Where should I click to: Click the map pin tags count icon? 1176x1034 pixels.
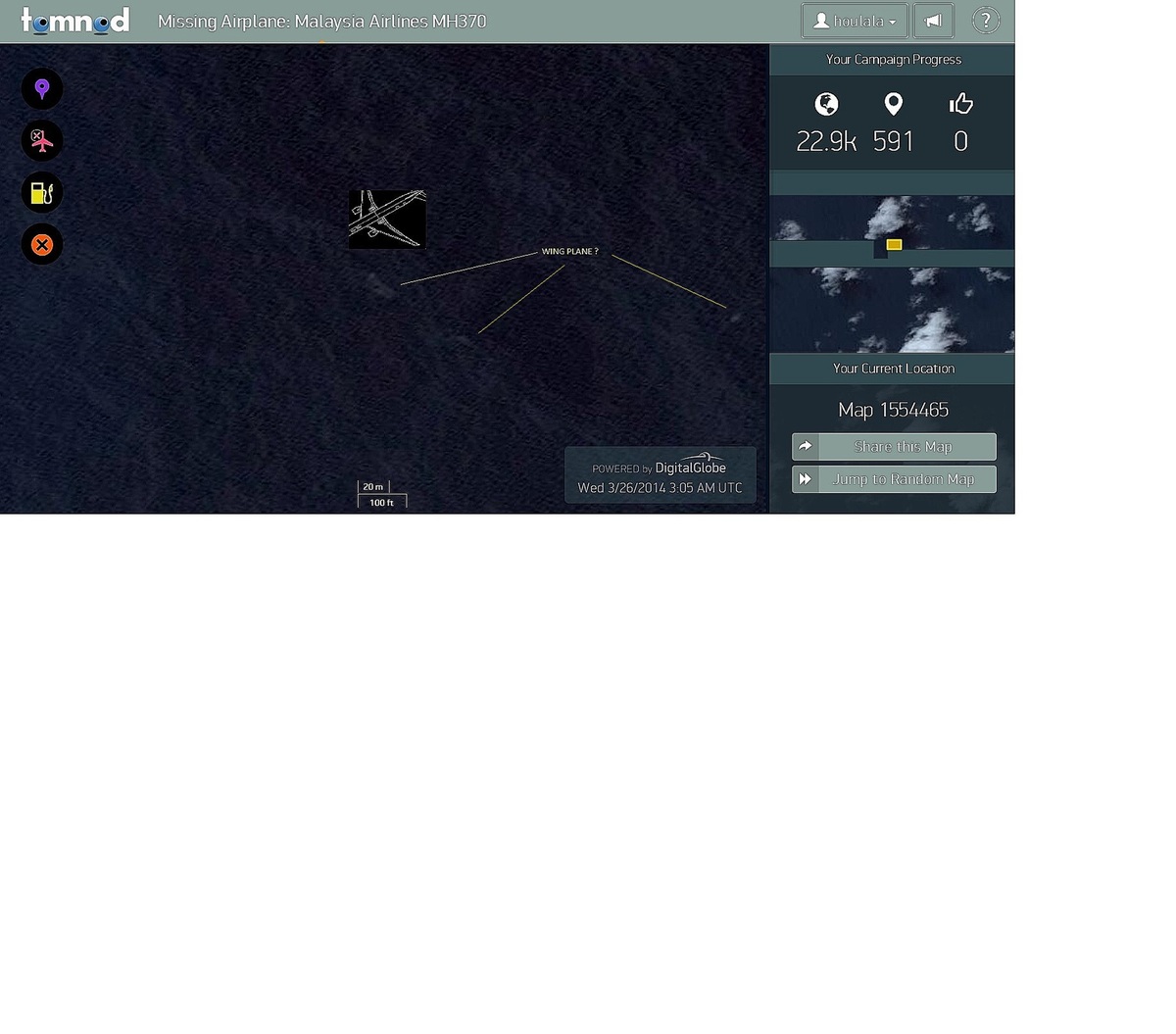click(894, 104)
